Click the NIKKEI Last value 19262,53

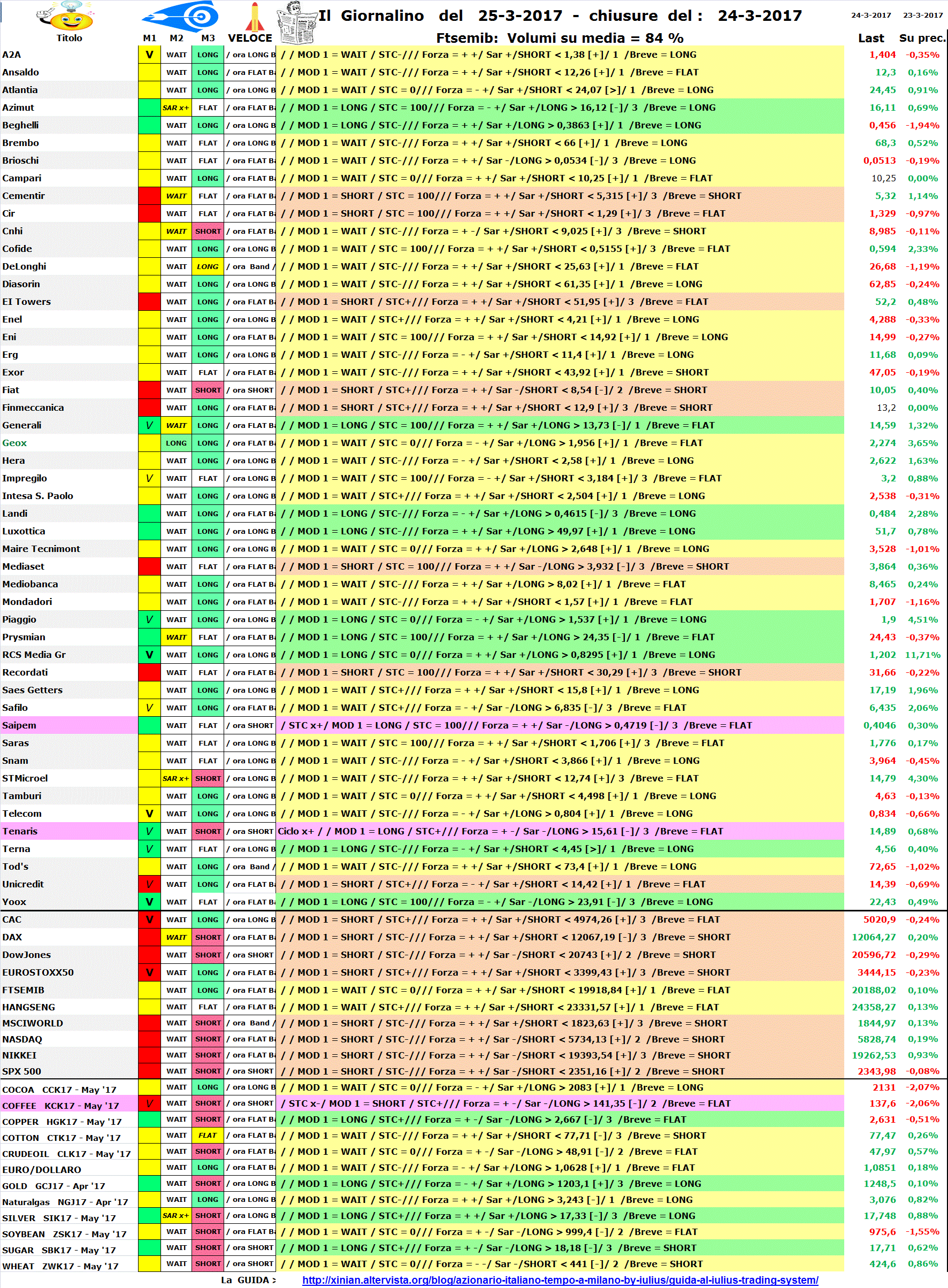[x=874, y=1055]
